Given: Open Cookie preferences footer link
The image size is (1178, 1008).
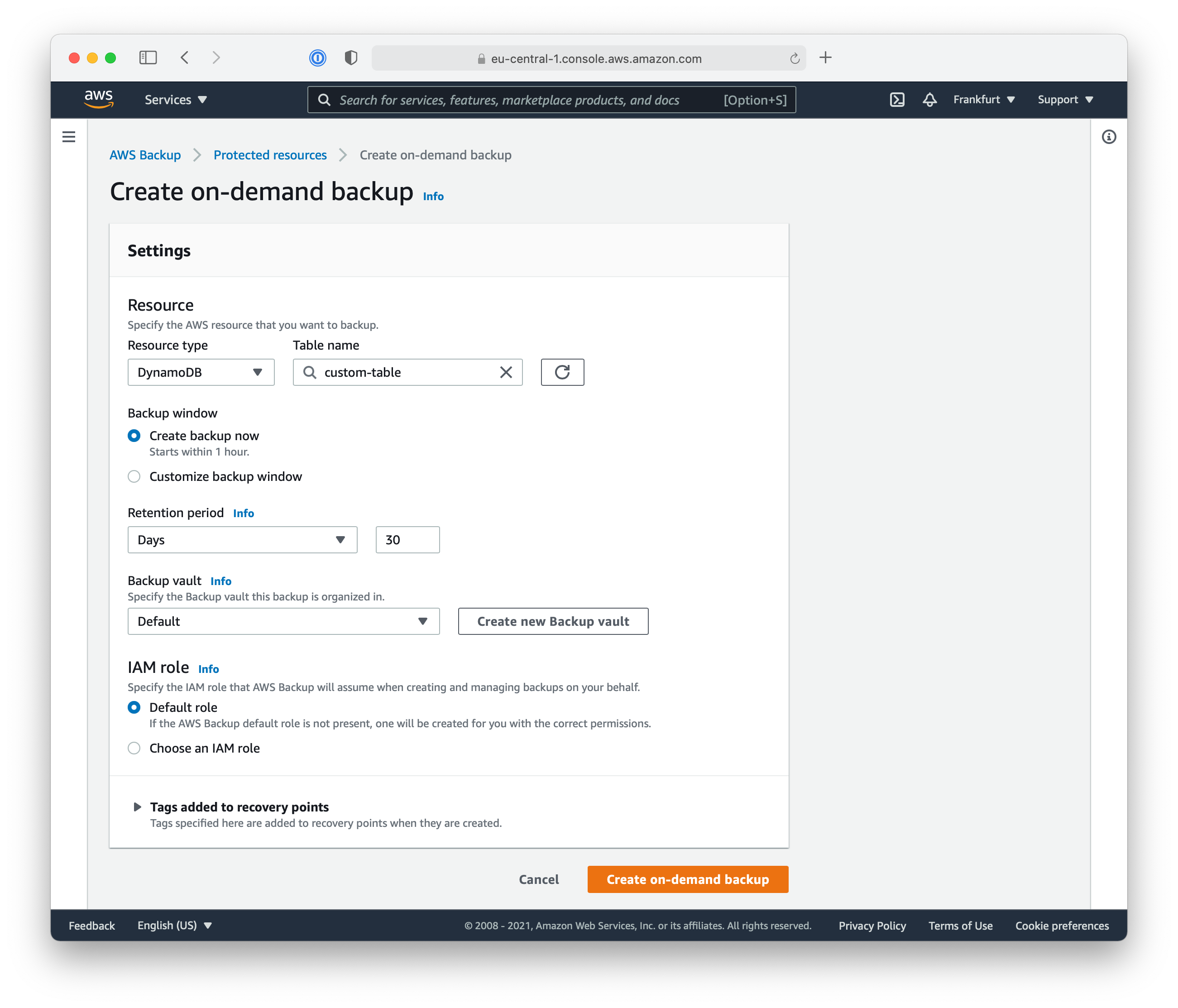Looking at the screenshot, I should 1062,926.
